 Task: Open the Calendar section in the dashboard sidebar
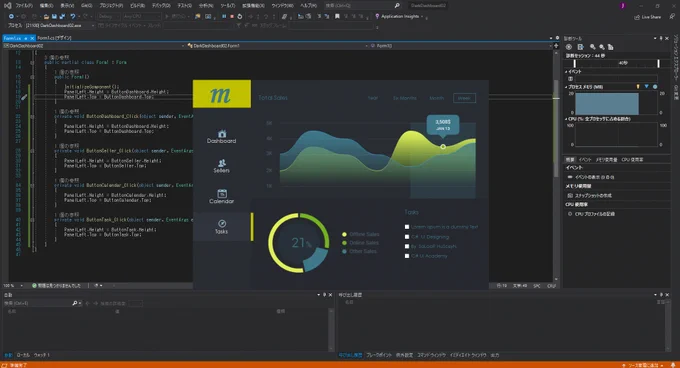[x=222, y=197]
